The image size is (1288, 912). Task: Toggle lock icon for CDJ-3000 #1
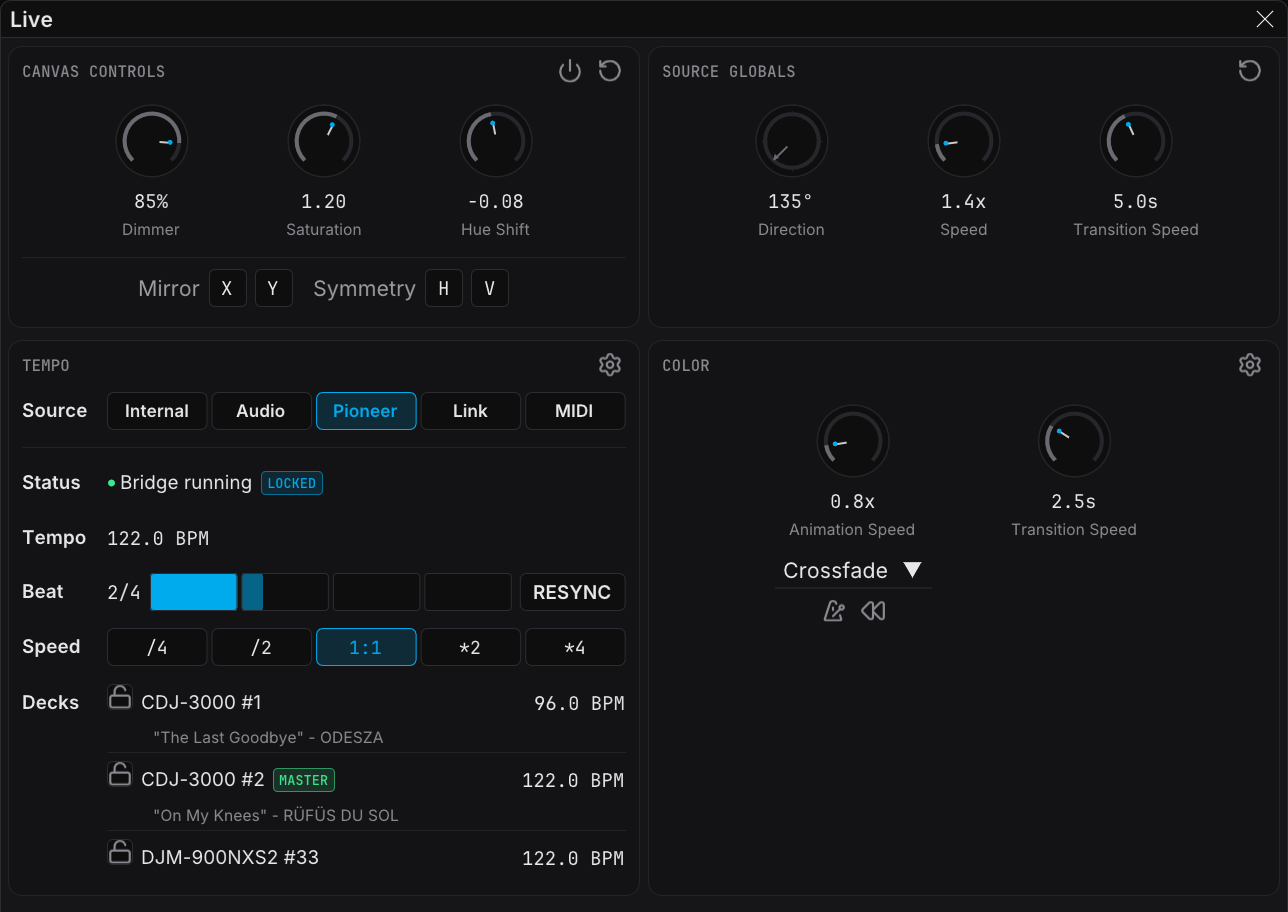pos(120,697)
